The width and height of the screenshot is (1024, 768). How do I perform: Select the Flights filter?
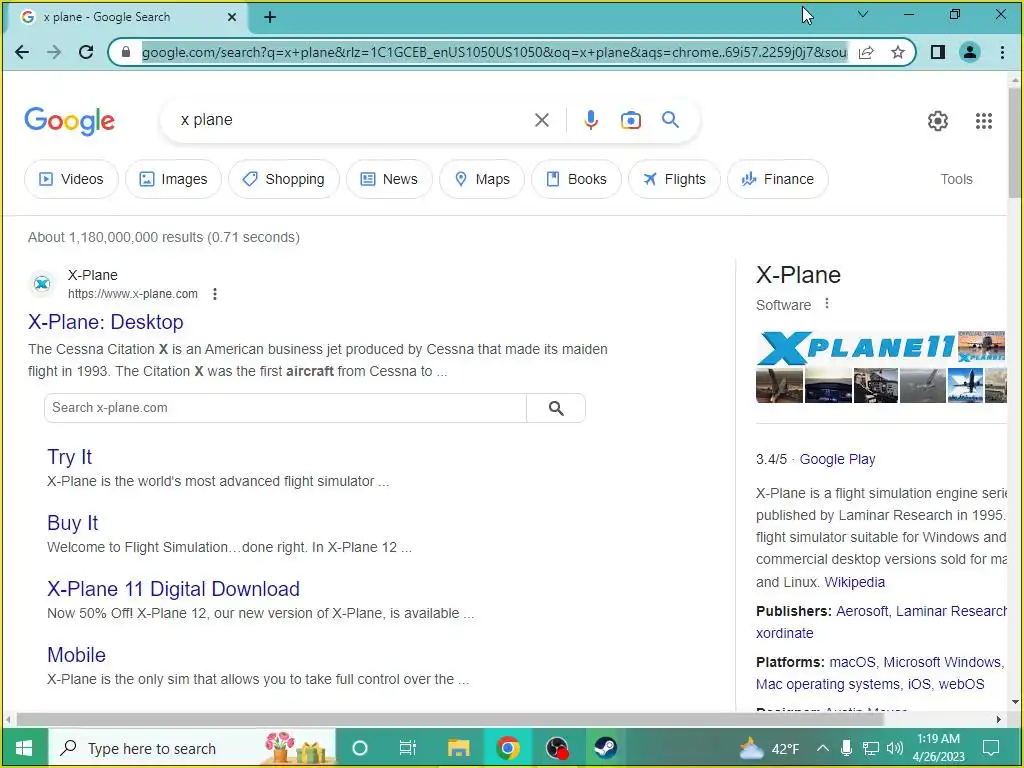coord(675,179)
